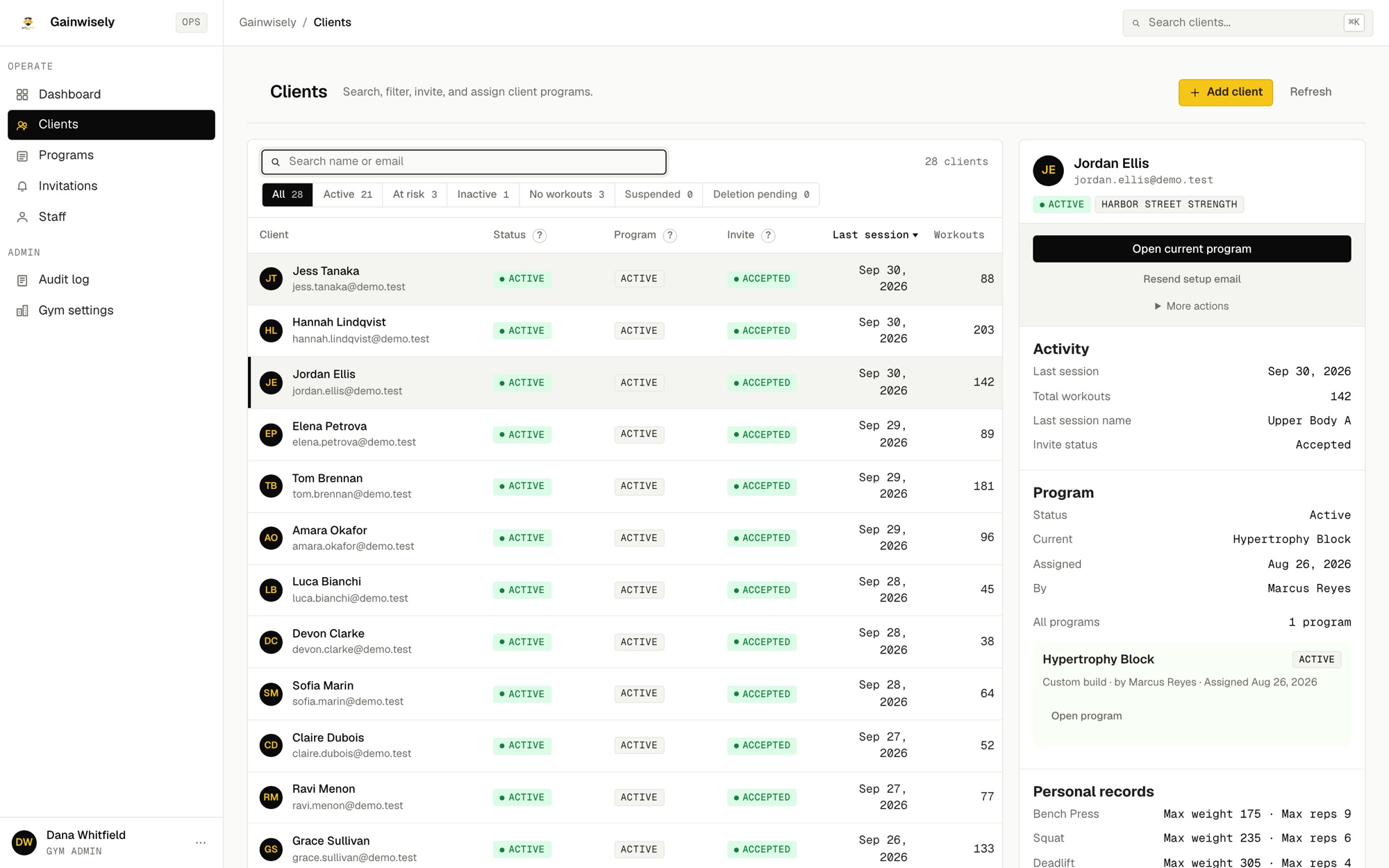1389x868 pixels.
Task: Click Hannah Lindqvist's HL avatar
Action: point(271,331)
